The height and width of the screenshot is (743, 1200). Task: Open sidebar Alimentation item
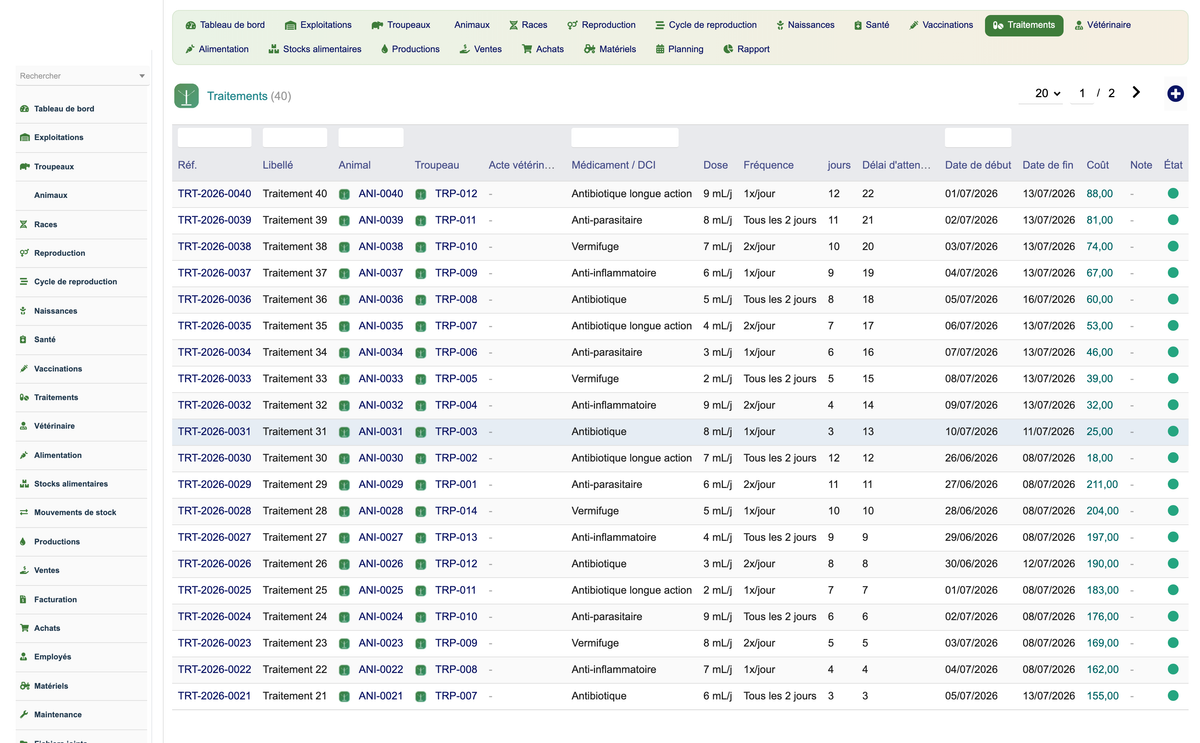click(58, 455)
